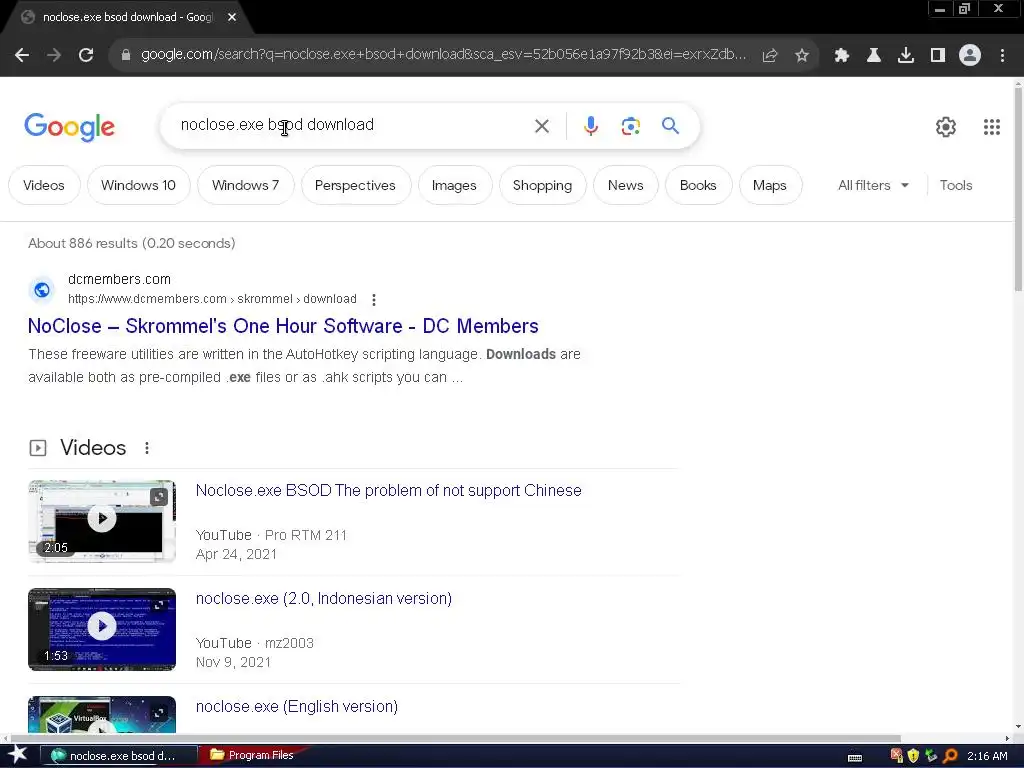
Task: Click the YouTube · mz2003 source text
Action: 255,643
